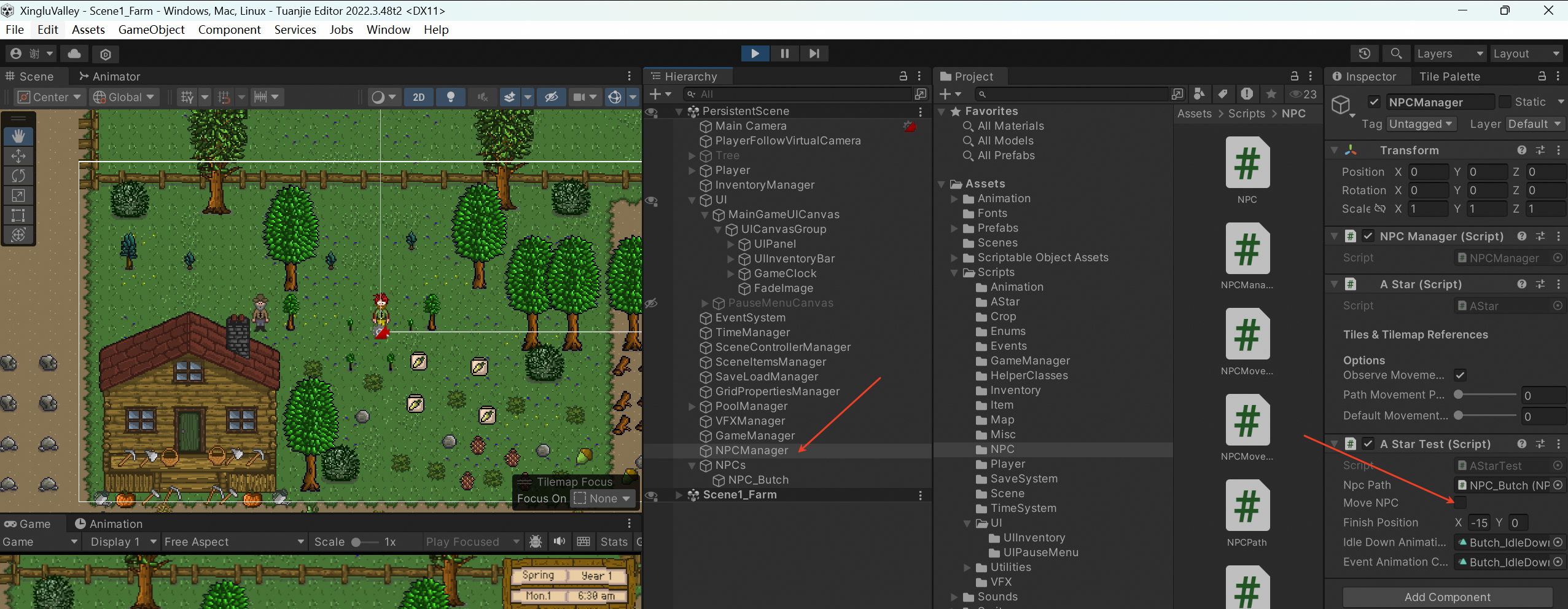Click the Default Movement slider
The width and height of the screenshot is (1568, 609).
click(1486, 415)
